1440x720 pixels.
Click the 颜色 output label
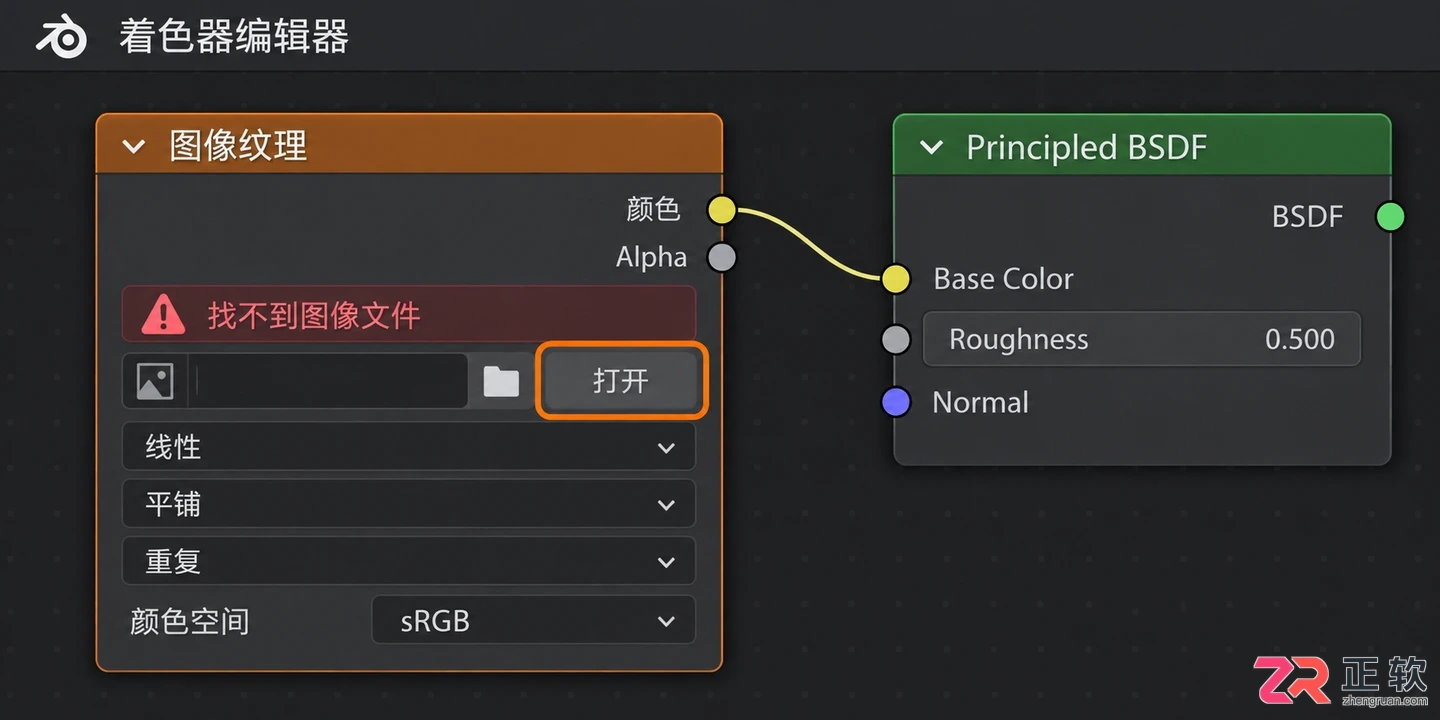click(x=653, y=210)
